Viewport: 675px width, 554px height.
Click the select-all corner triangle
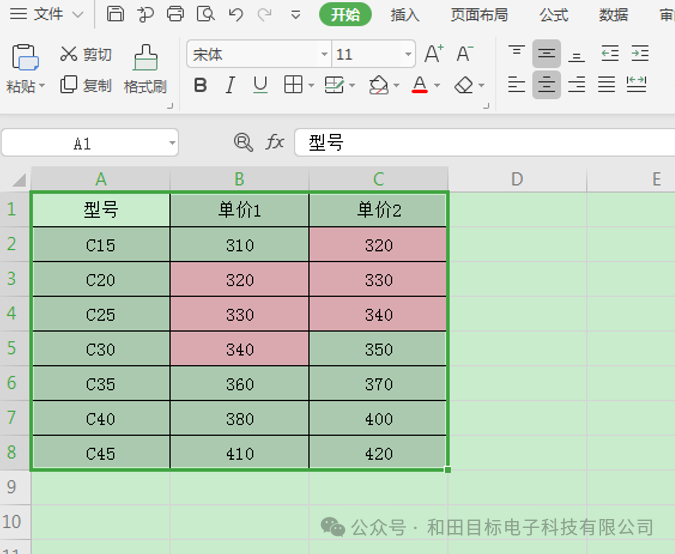click(x=19, y=180)
